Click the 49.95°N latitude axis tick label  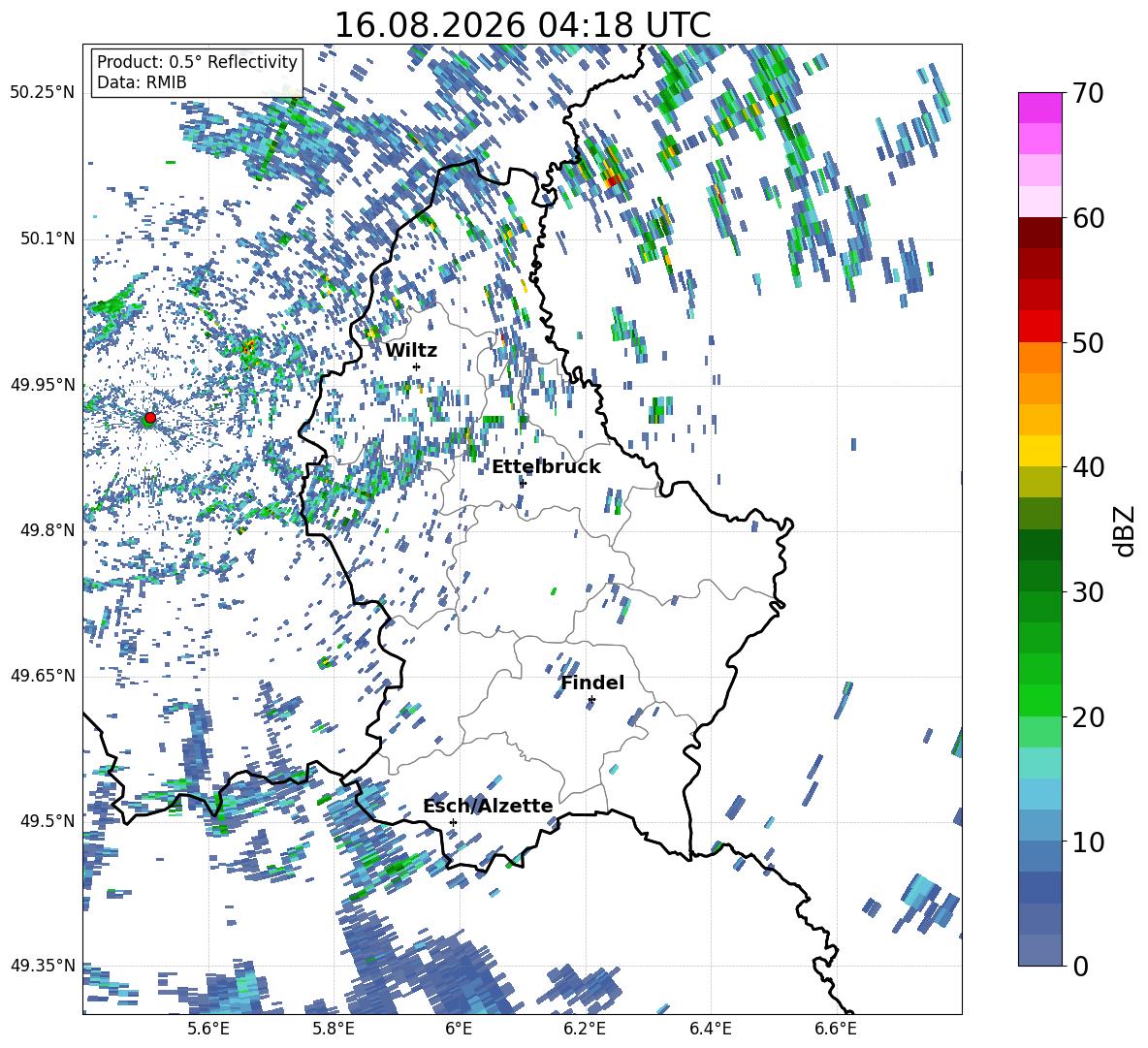click(x=42, y=385)
